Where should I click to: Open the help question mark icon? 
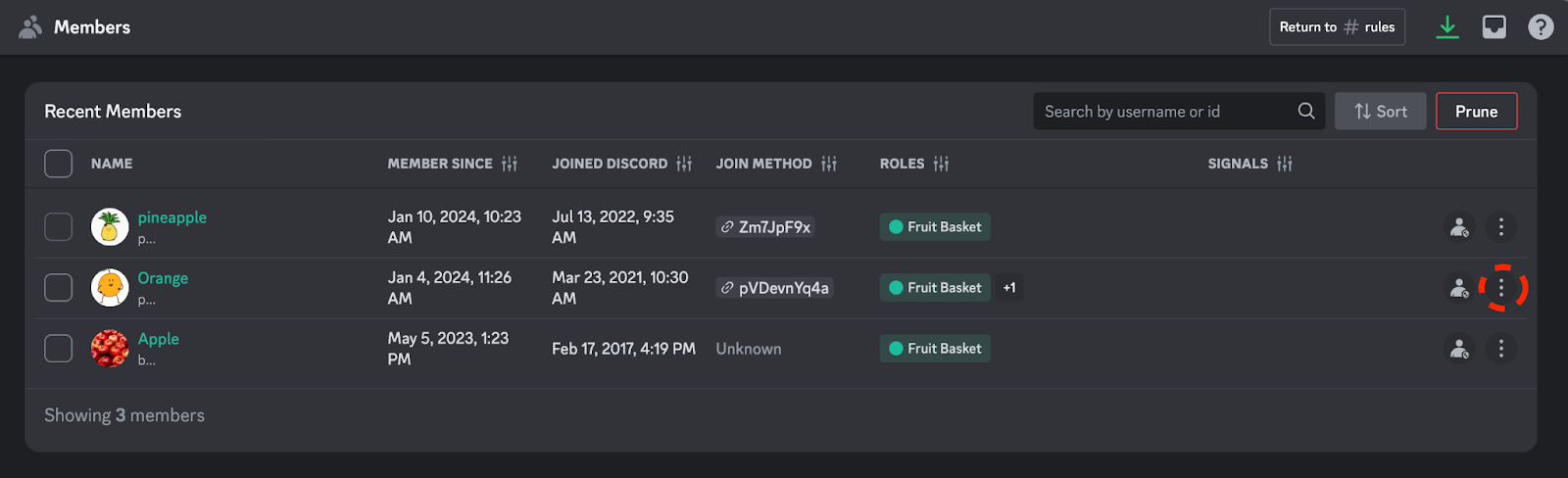[x=1541, y=27]
